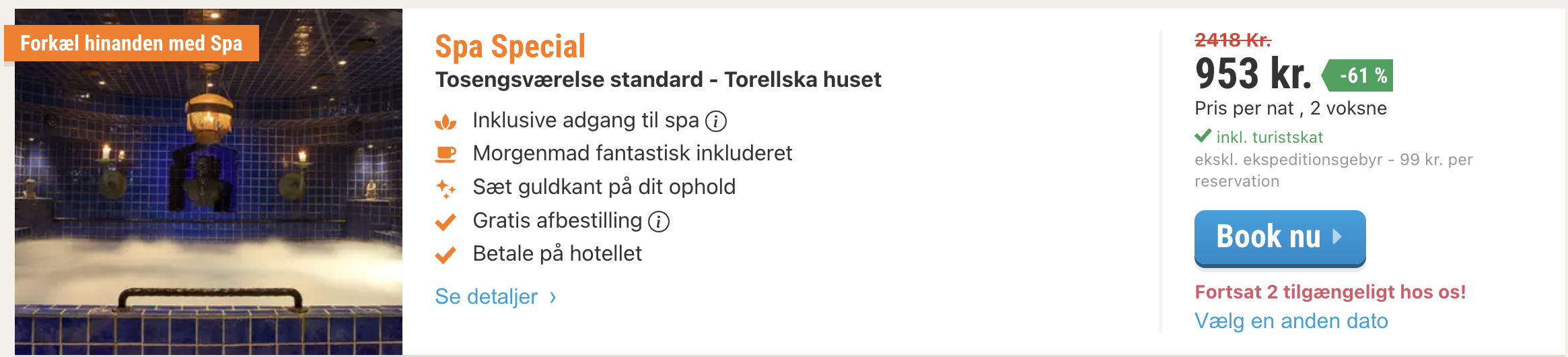
Task: Click the checkmark beside Betale på hotellet
Action: (x=446, y=255)
